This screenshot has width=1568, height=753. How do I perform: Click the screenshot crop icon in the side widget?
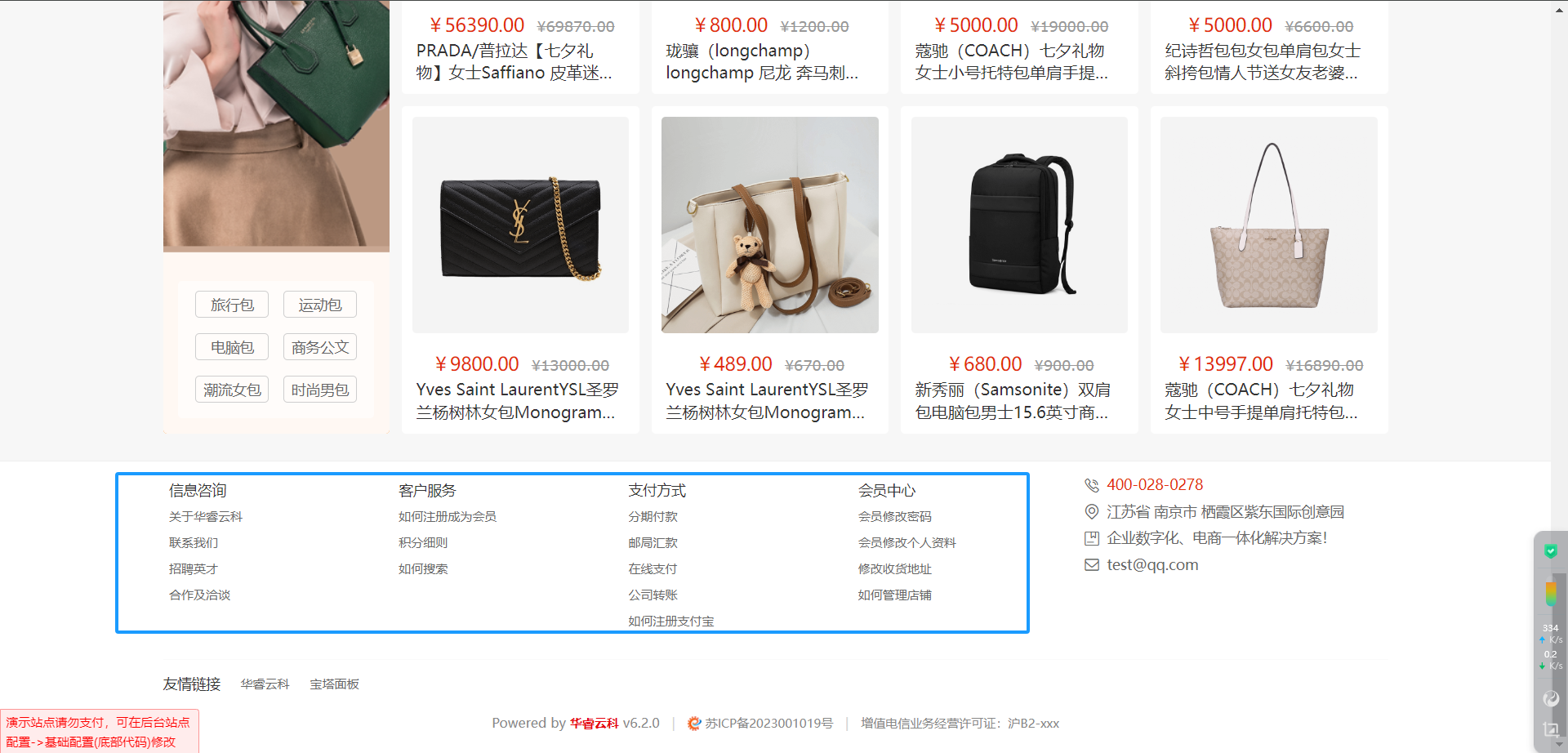point(1550,729)
